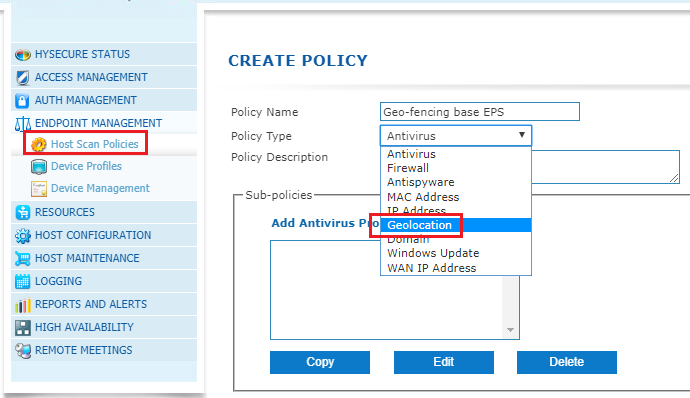Select Firewall policy type option
This screenshot has height=398, width=690.
pyautogui.click(x=456, y=168)
